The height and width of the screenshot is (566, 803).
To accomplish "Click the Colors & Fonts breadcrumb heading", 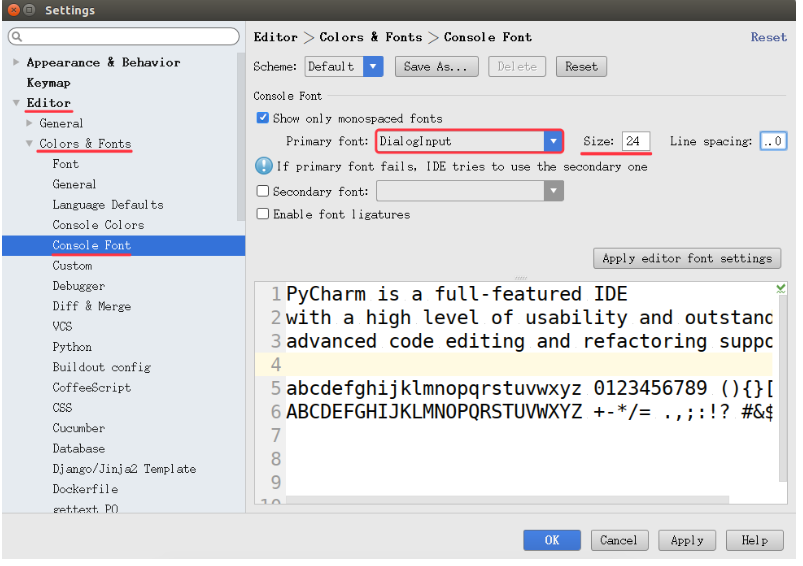I will click(x=371, y=37).
